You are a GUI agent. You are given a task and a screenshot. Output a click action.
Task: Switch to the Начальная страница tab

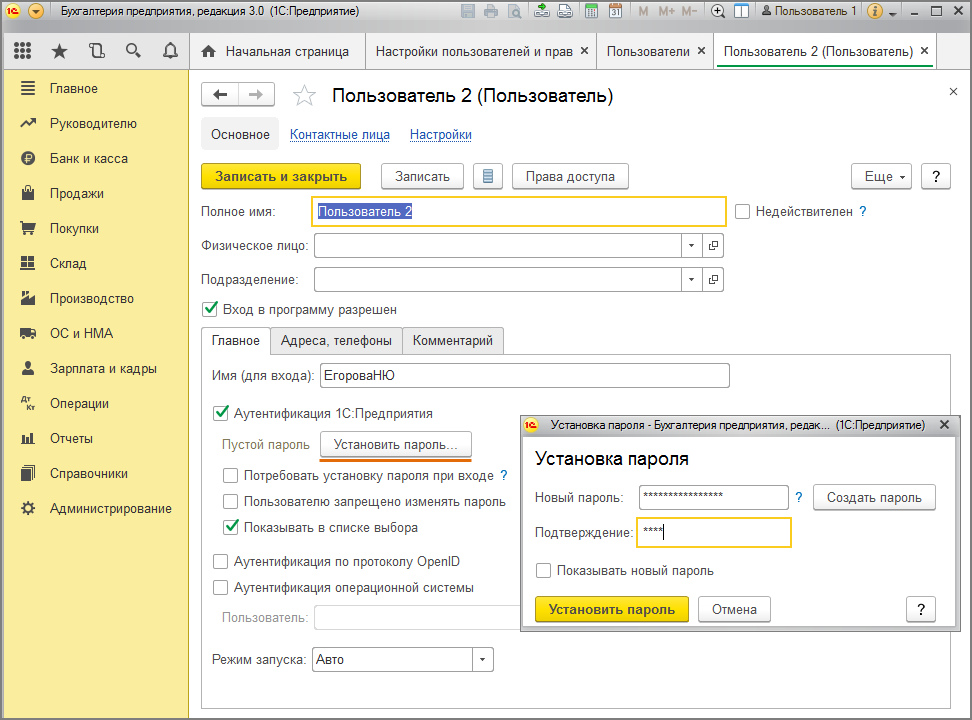point(276,51)
